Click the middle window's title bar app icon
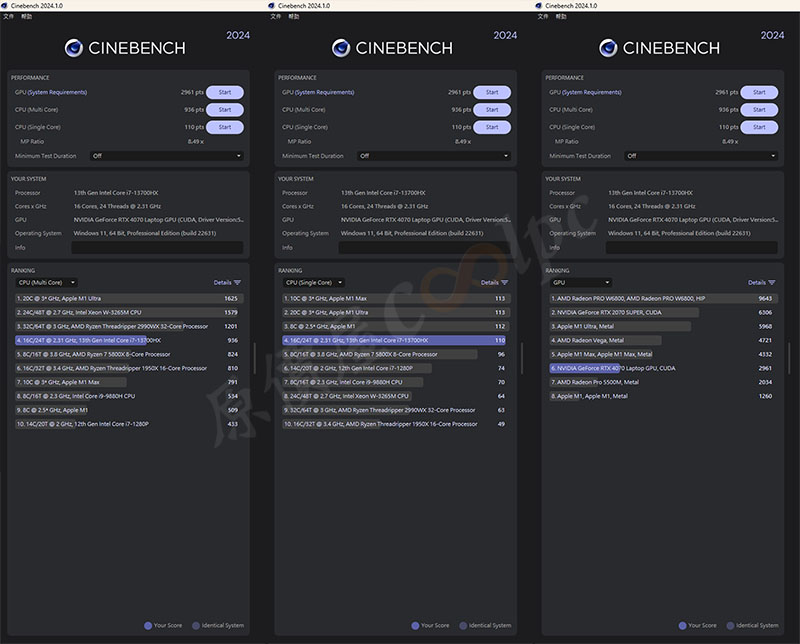800x644 pixels. [x=271, y=6]
